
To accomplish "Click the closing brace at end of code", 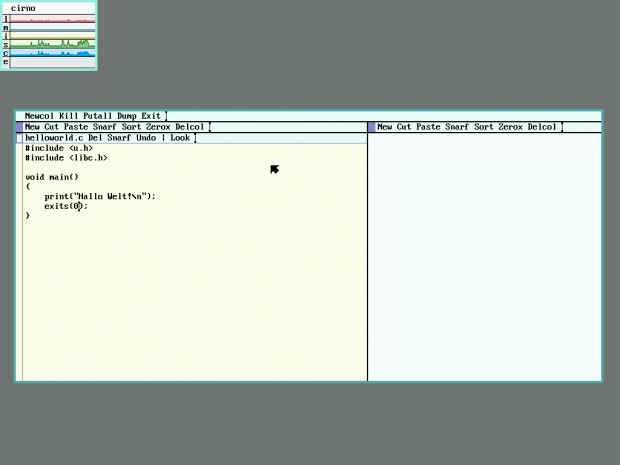I will [x=28, y=215].
